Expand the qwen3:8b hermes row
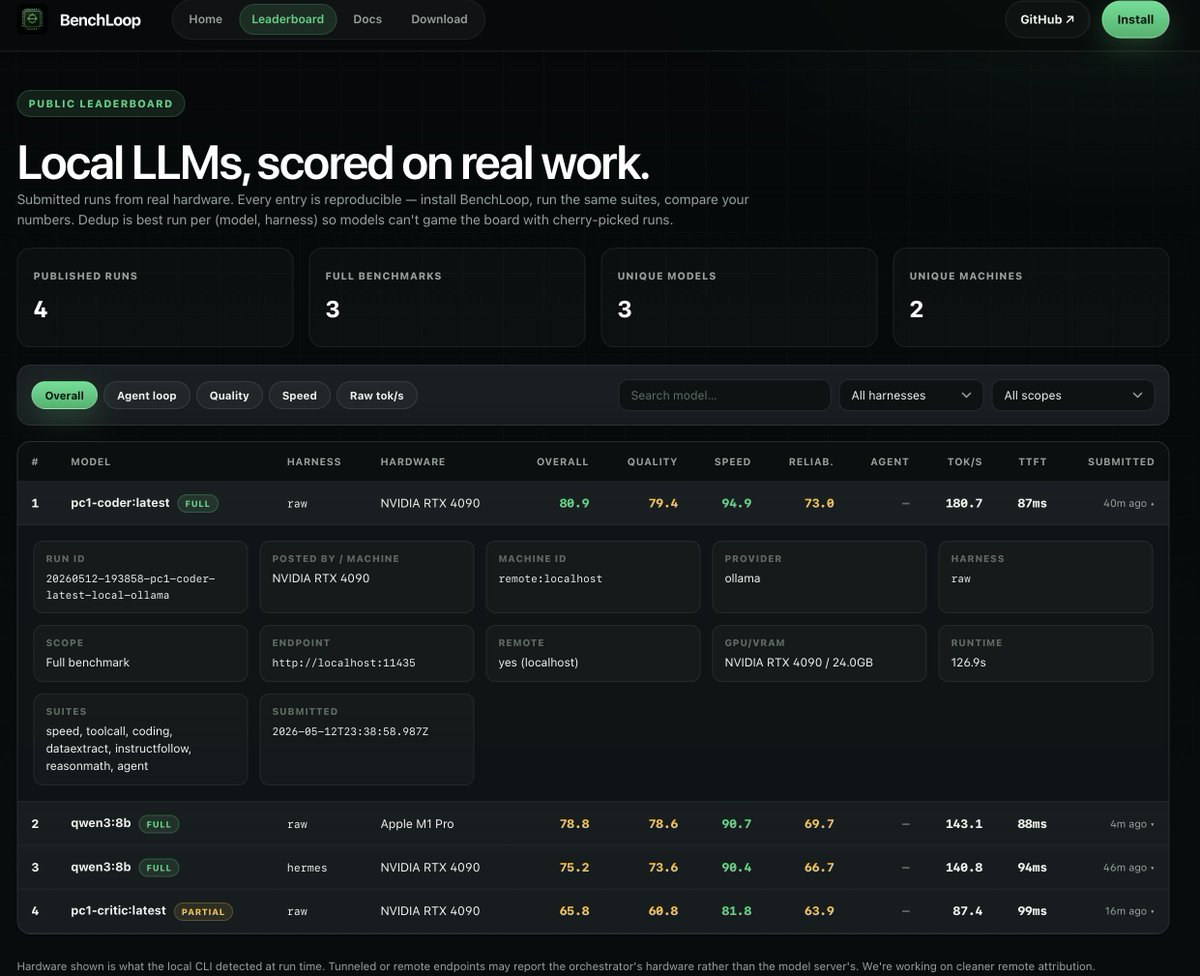The image size is (1200, 976). 593,867
